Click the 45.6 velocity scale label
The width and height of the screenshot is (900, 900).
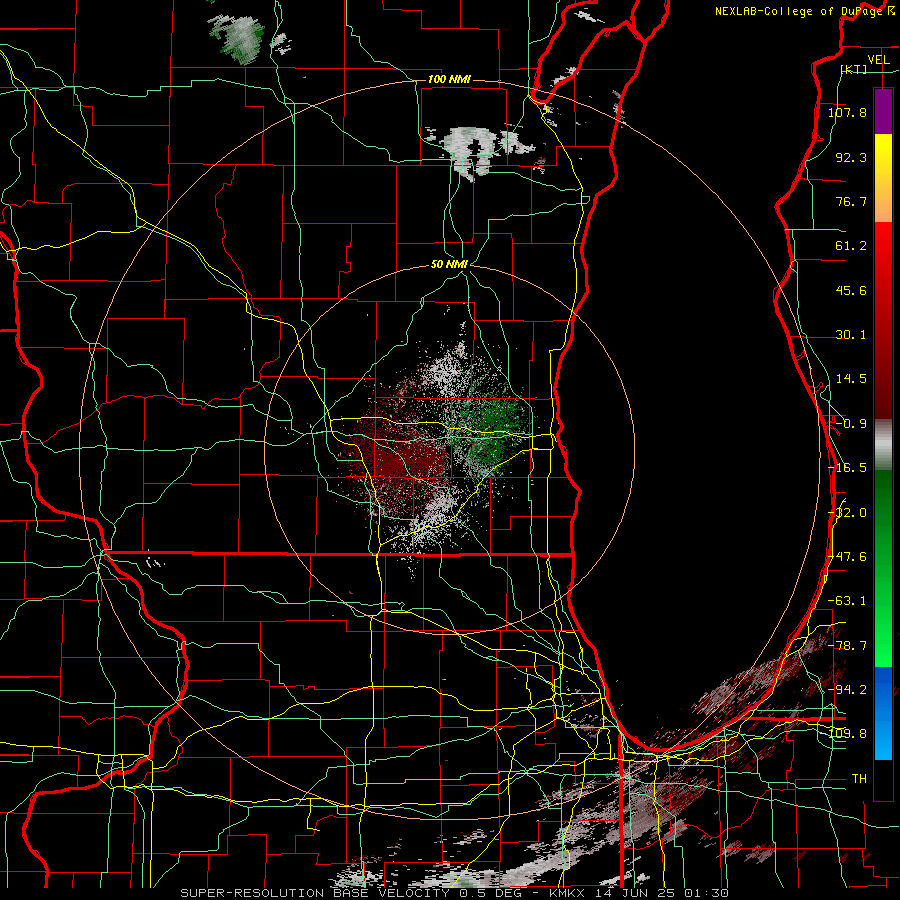(x=851, y=290)
